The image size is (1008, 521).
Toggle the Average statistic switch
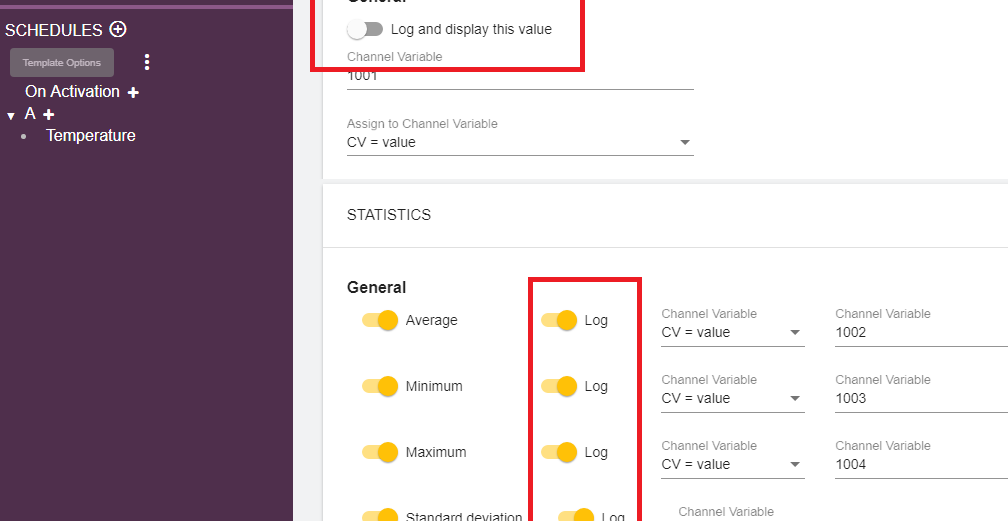[x=381, y=320]
